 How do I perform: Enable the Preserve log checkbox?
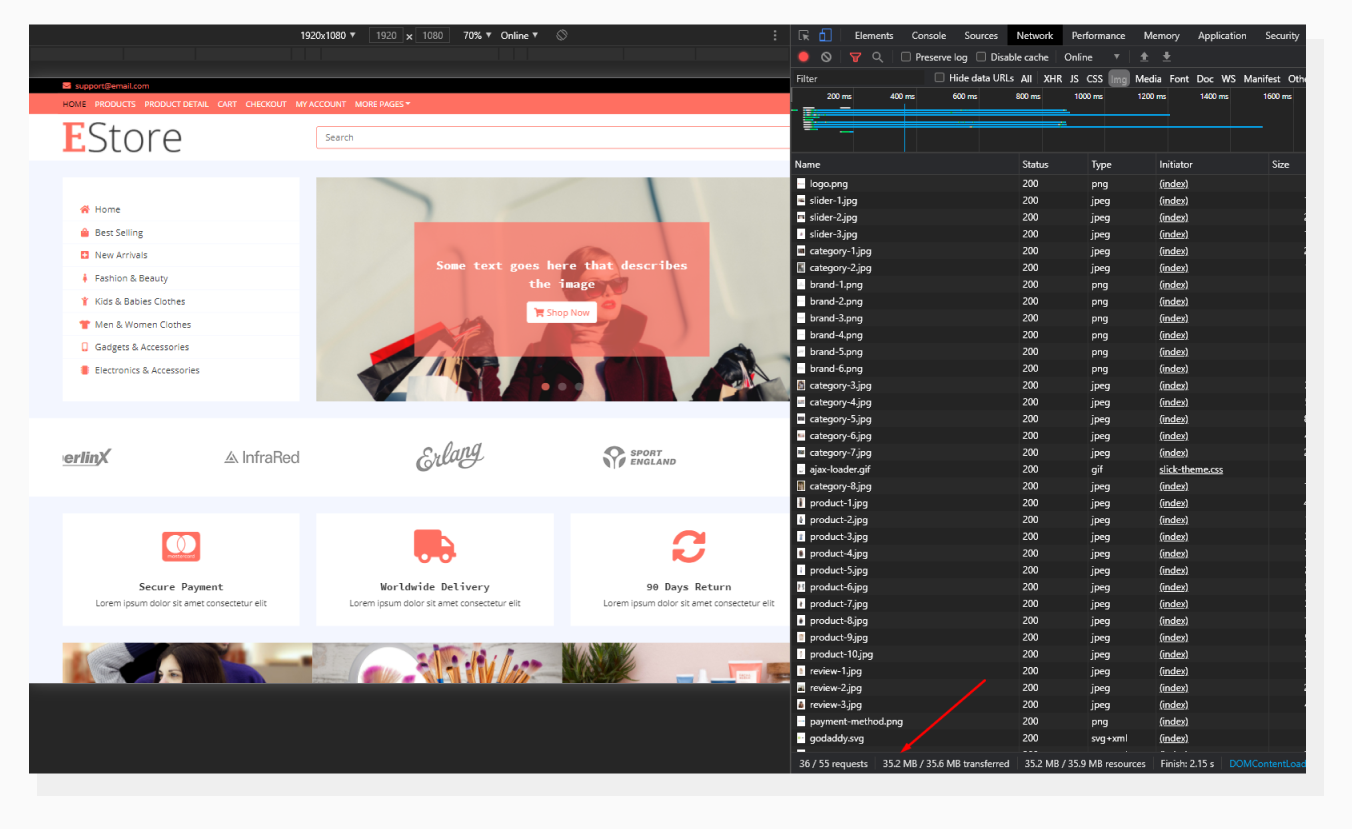pyautogui.click(x=905, y=57)
